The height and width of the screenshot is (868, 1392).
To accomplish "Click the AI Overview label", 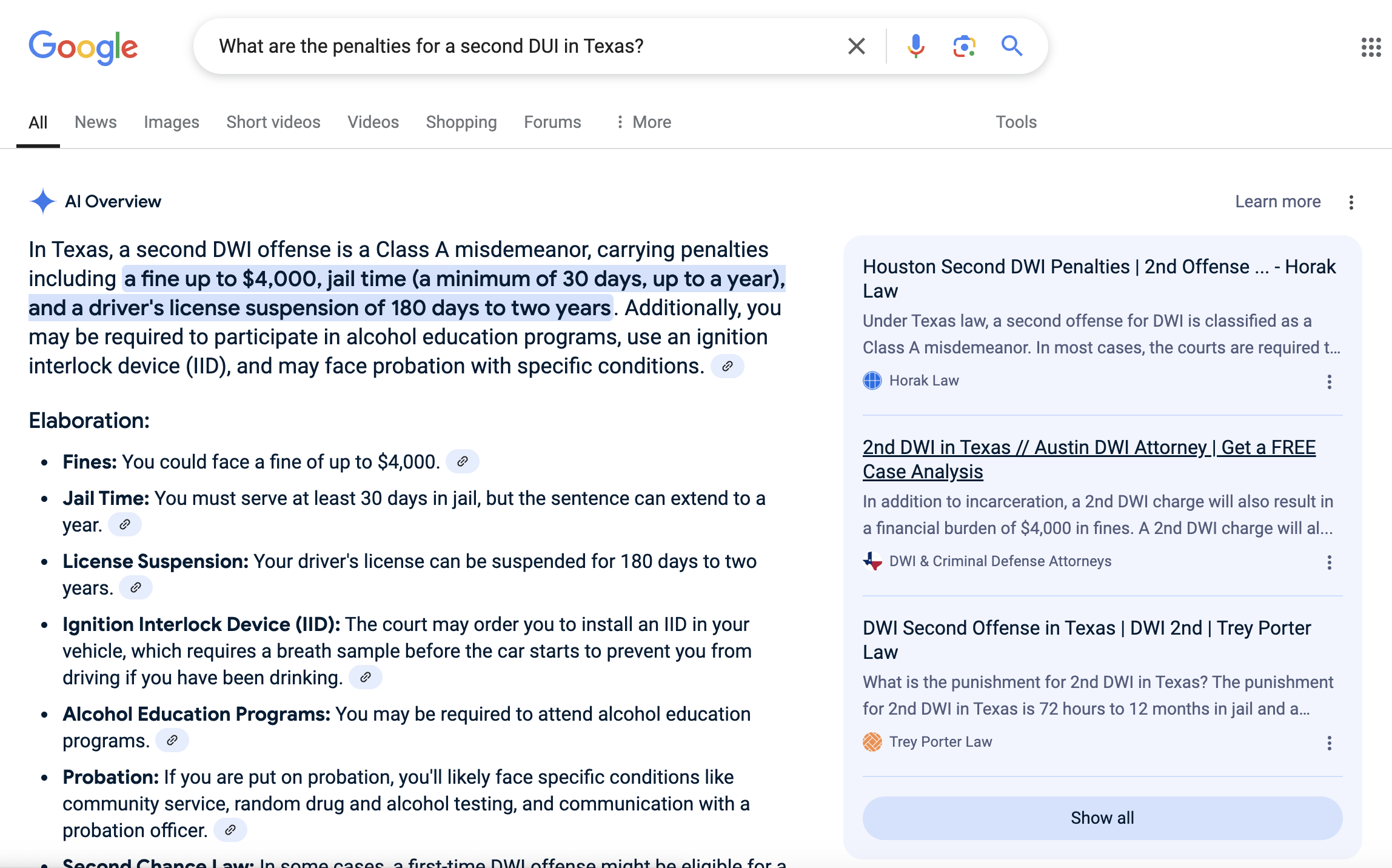I will 113,202.
